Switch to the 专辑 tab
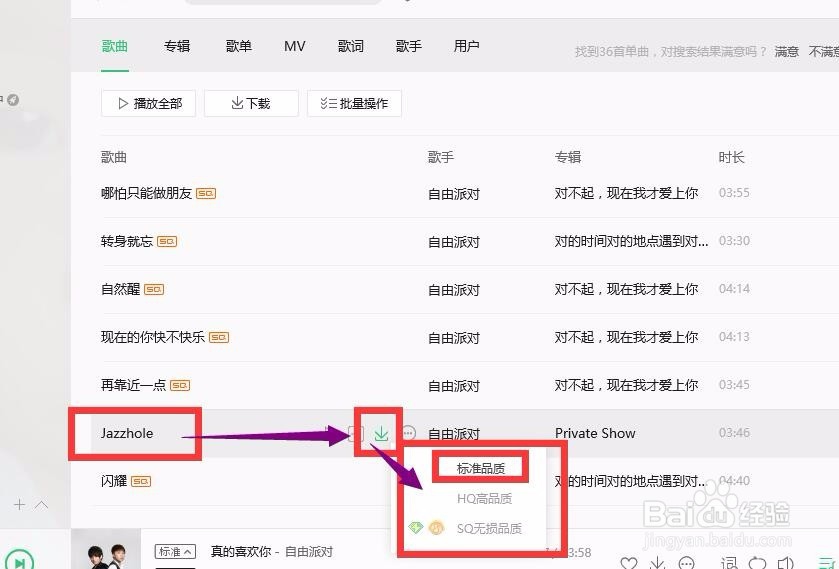 pos(177,47)
